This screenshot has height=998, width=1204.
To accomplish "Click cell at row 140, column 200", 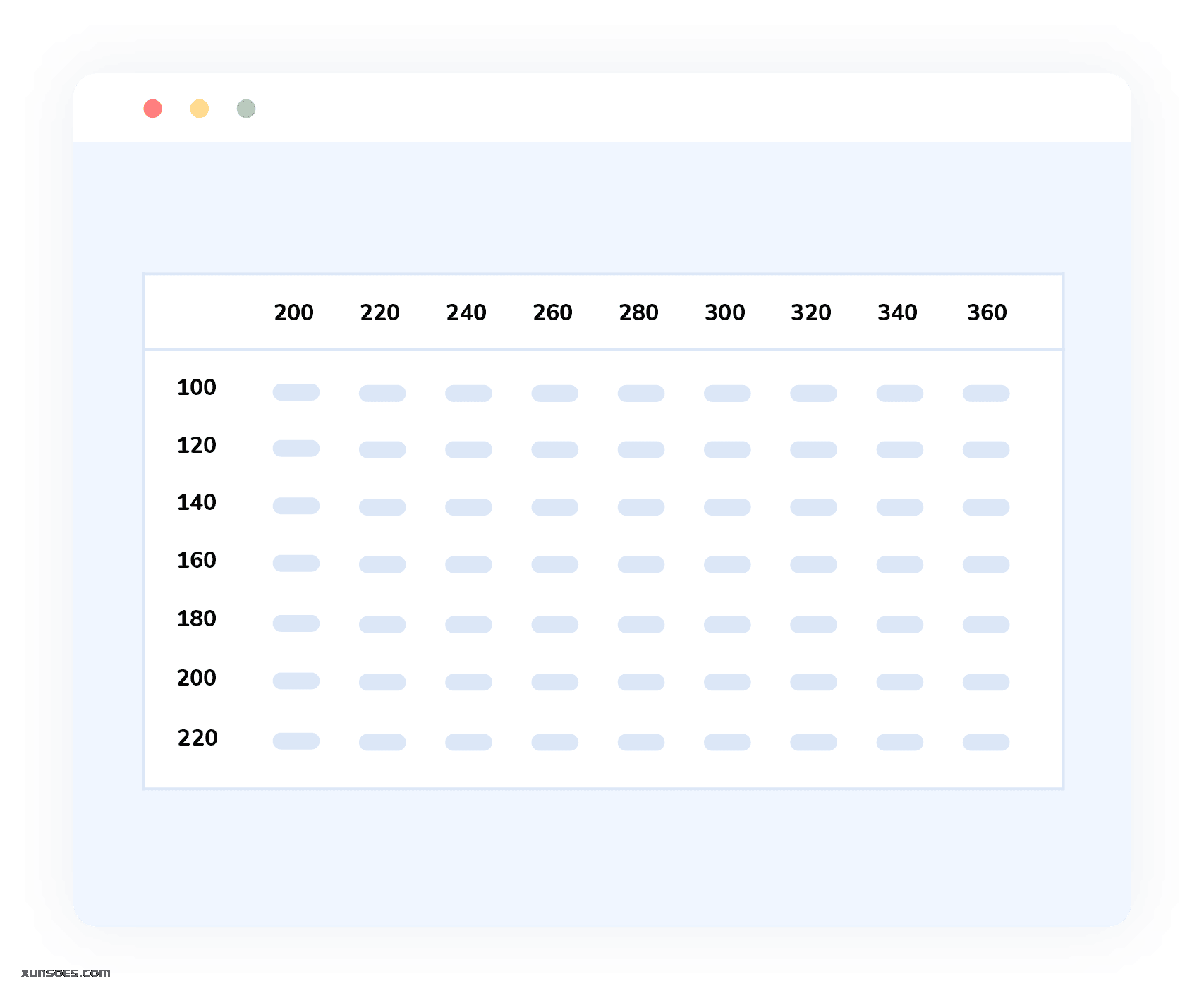I will click(x=296, y=506).
